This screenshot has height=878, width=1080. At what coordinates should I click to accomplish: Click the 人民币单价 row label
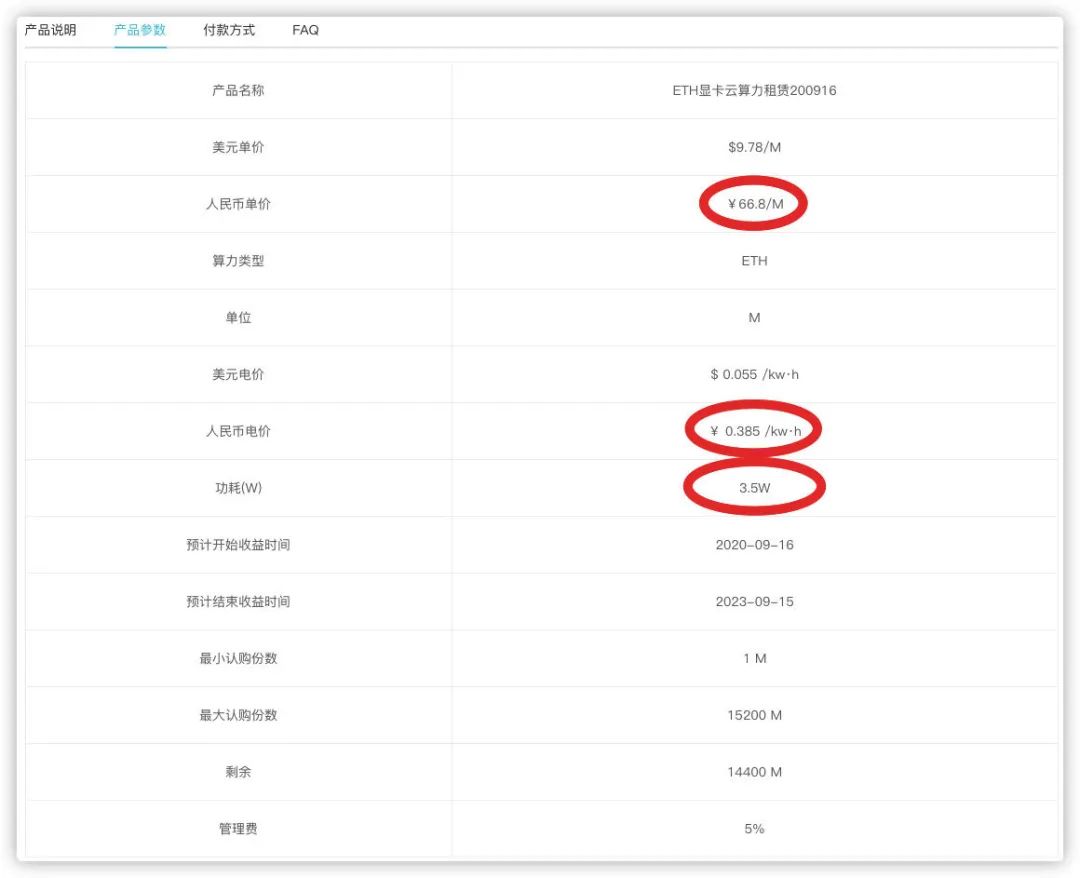click(x=238, y=204)
